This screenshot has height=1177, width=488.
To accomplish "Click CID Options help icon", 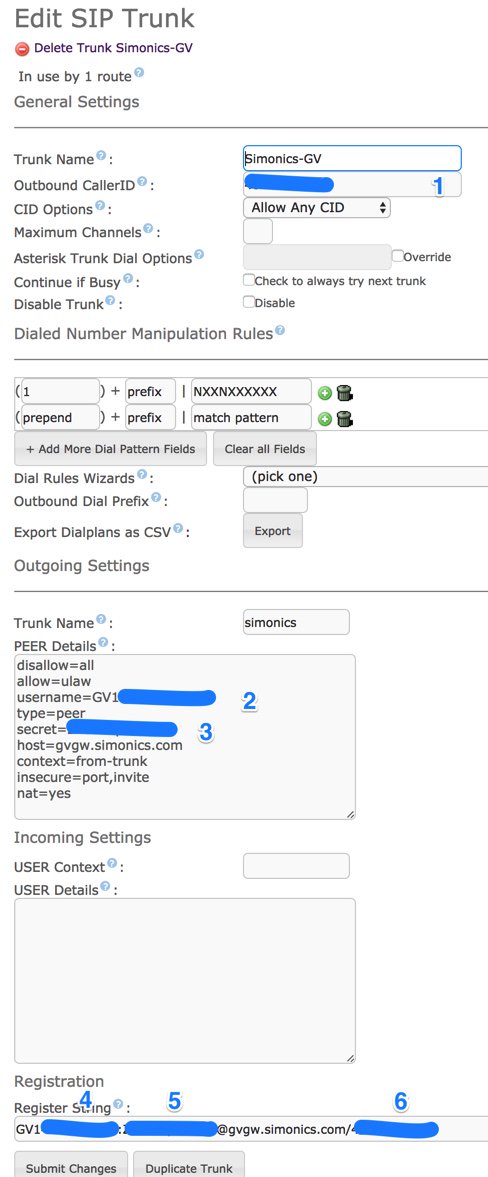I will tap(101, 206).
